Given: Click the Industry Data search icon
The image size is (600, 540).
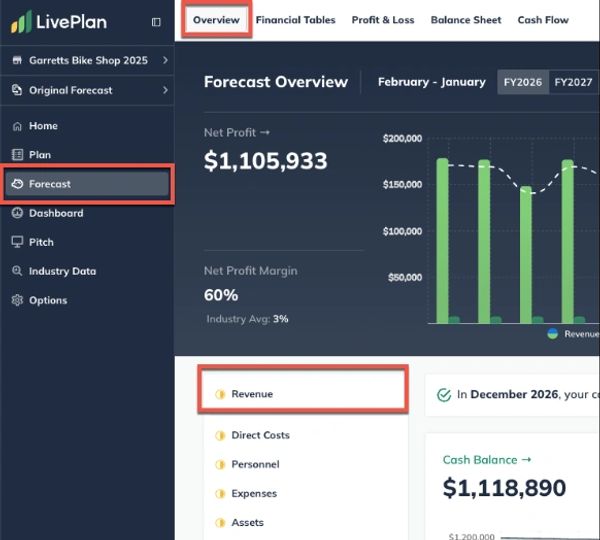Looking at the screenshot, I should 17,271.
